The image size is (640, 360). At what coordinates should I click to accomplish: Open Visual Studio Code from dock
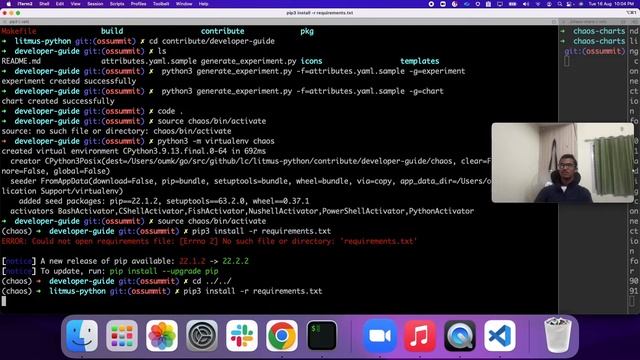pos(500,336)
